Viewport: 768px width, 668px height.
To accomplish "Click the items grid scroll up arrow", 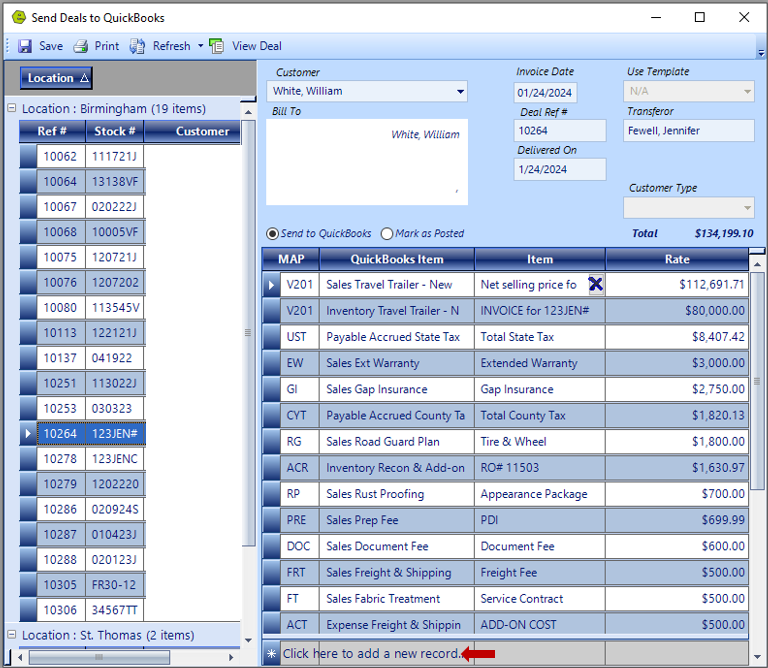I will click(x=757, y=264).
